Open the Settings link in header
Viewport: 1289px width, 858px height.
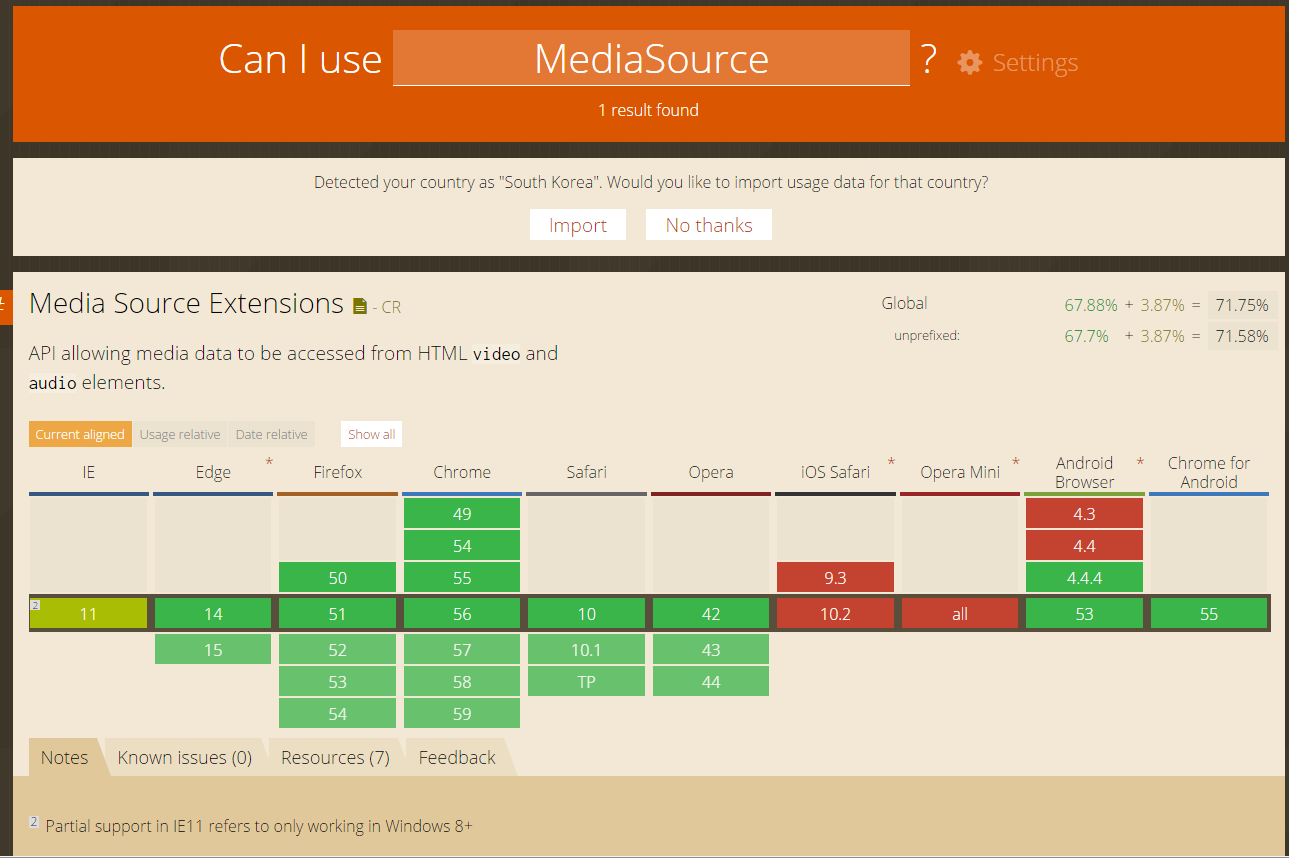(1035, 62)
